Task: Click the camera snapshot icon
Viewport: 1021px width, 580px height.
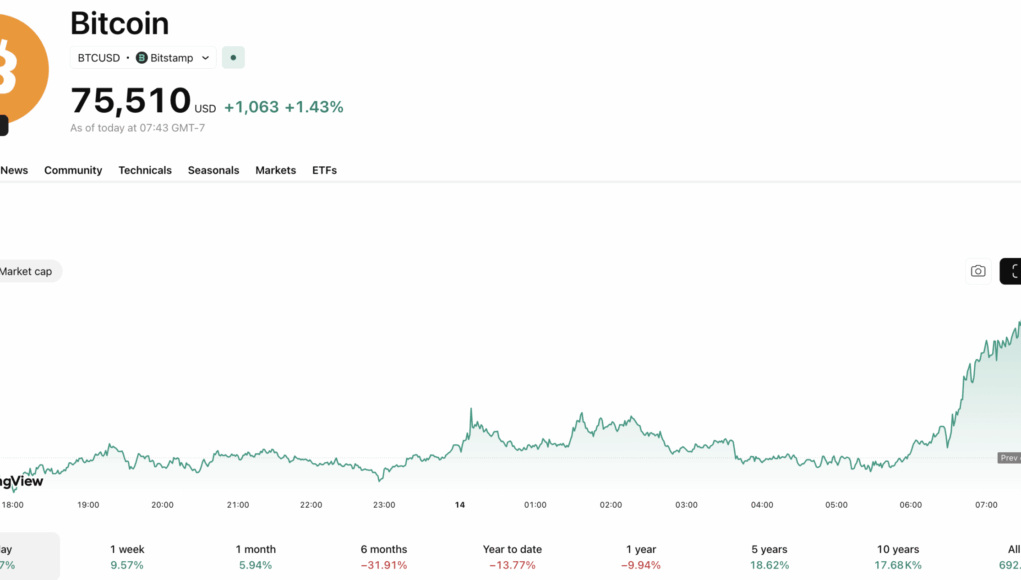Action: pos(978,271)
